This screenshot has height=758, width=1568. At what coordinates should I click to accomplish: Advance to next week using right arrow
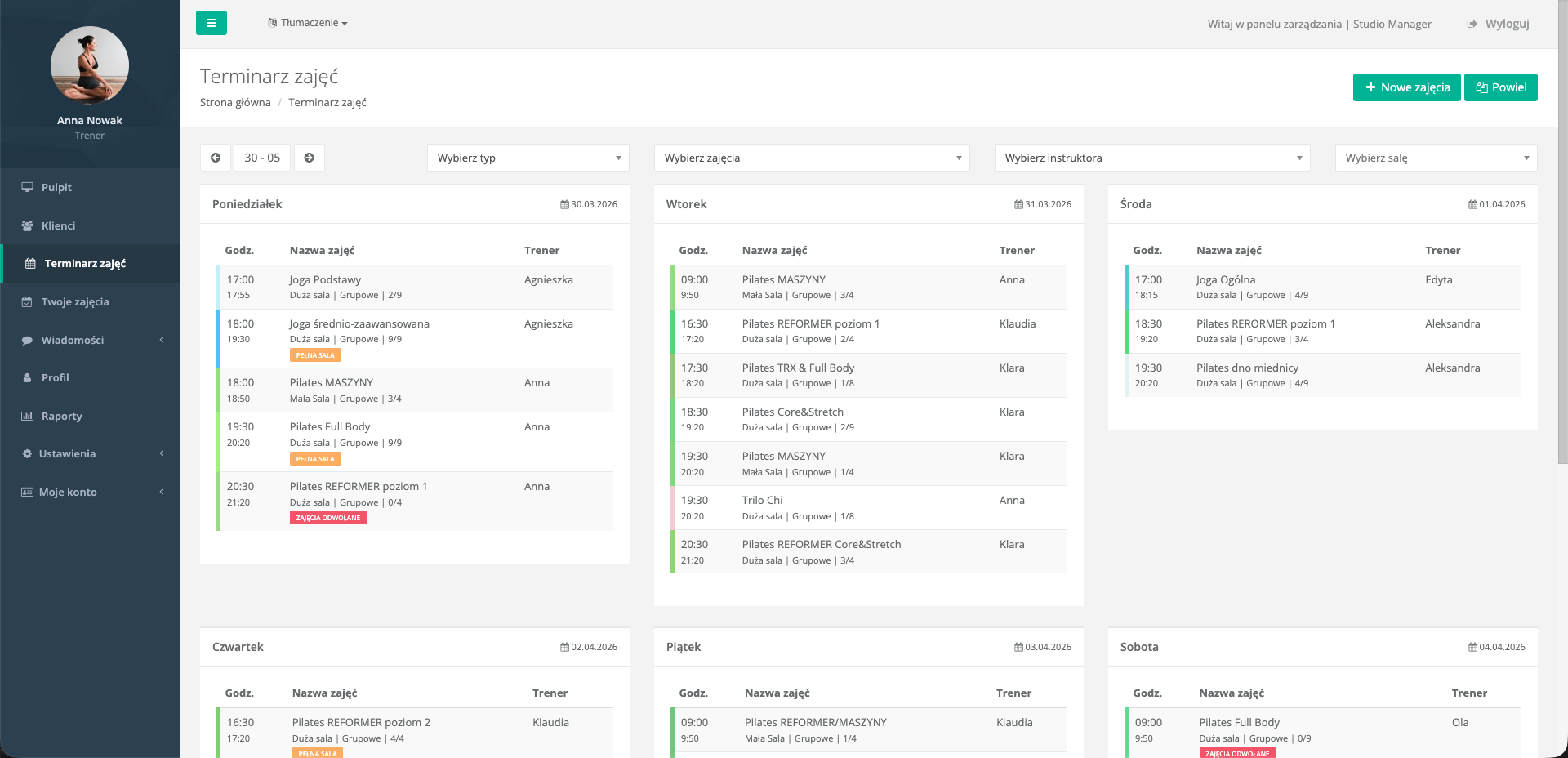(x=310, y=158)
